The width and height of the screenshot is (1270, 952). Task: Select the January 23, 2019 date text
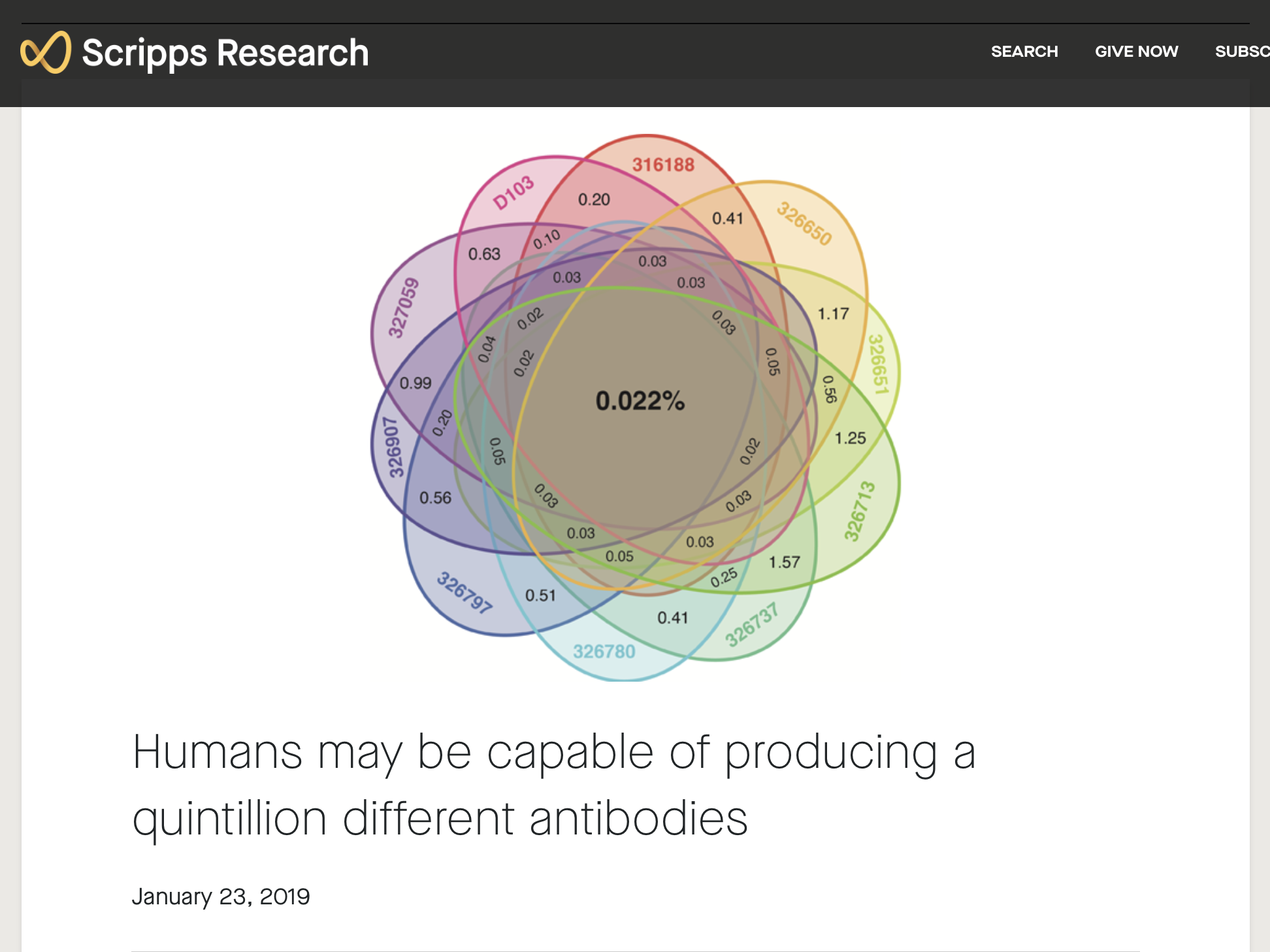pyautogui.click(x=221, y=896)
